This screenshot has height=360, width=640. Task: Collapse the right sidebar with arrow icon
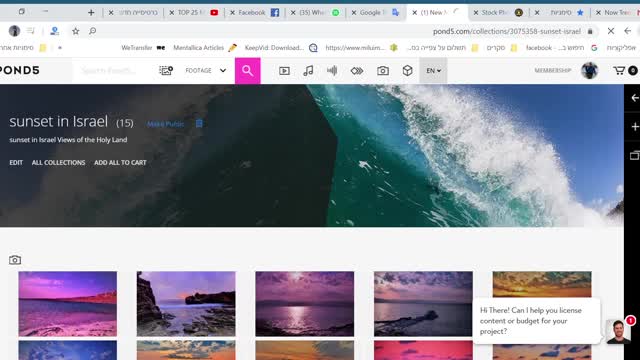635,98
